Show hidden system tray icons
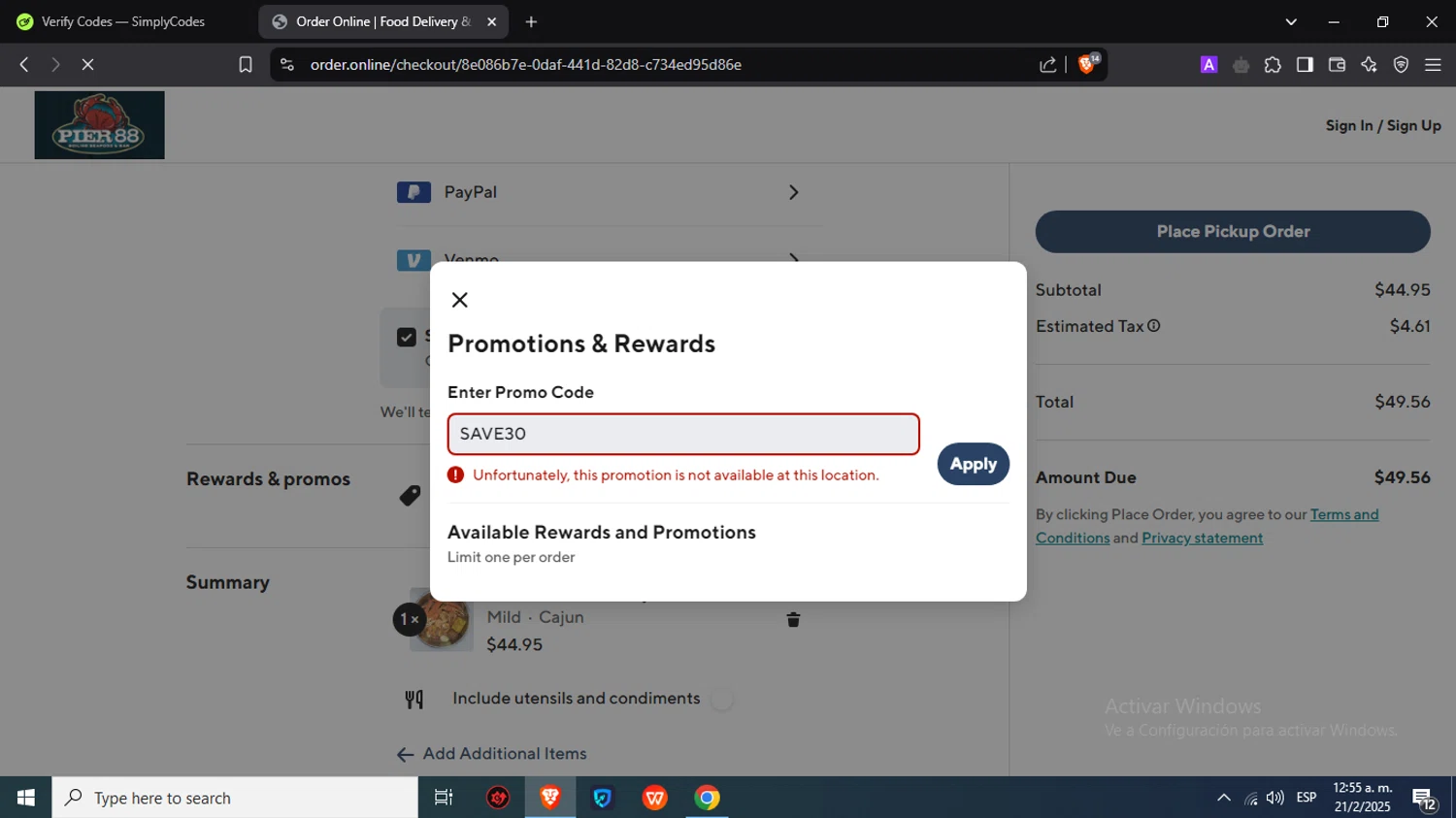This screenshot has height=818, width=1456. [1224, 798]
